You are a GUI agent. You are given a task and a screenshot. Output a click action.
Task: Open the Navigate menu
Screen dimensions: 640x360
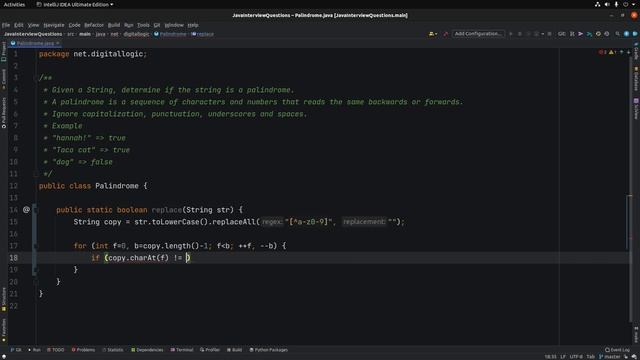[53, 25]
